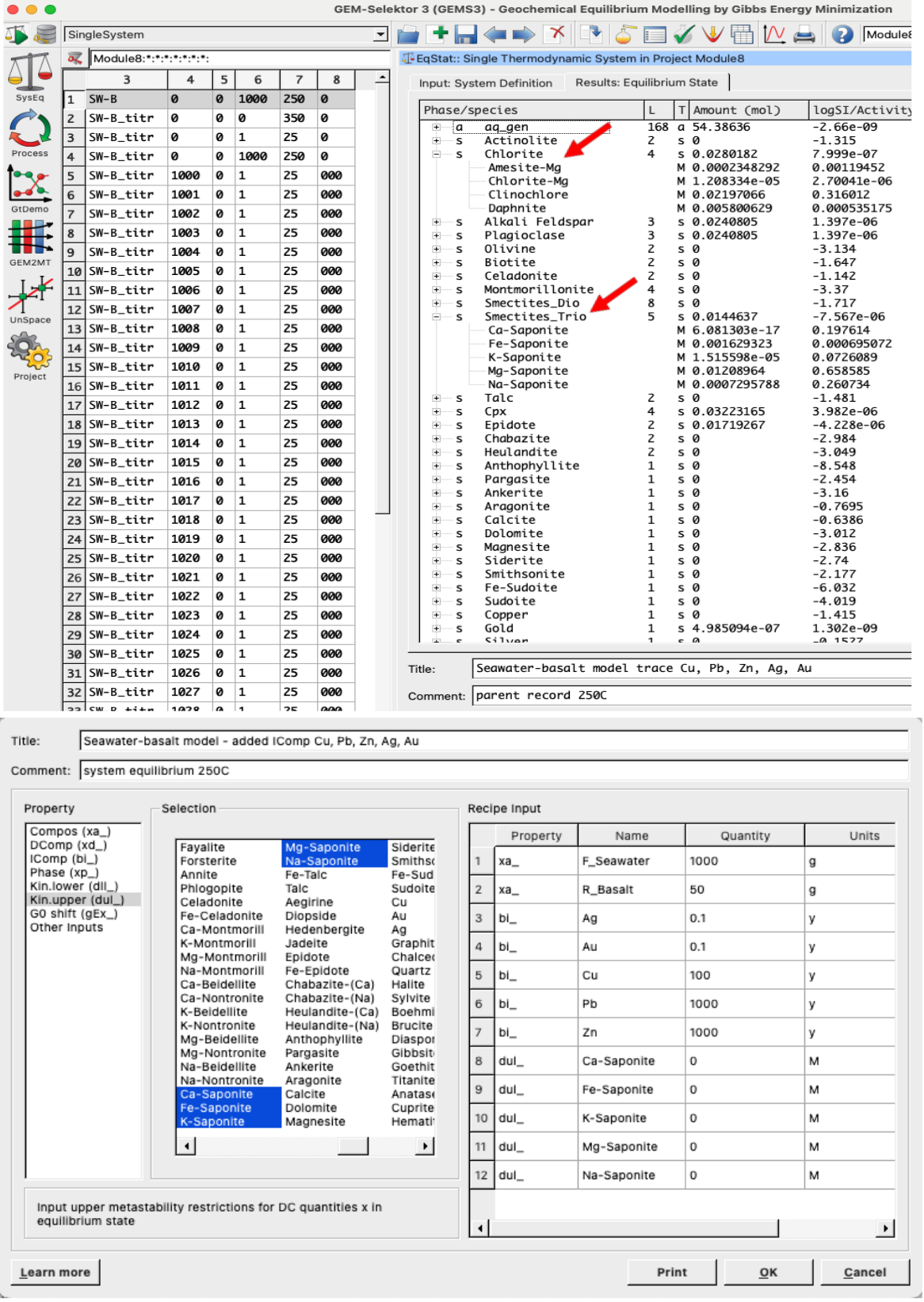
Task: Click the delete record red X icon
Action: pos(557,33)
